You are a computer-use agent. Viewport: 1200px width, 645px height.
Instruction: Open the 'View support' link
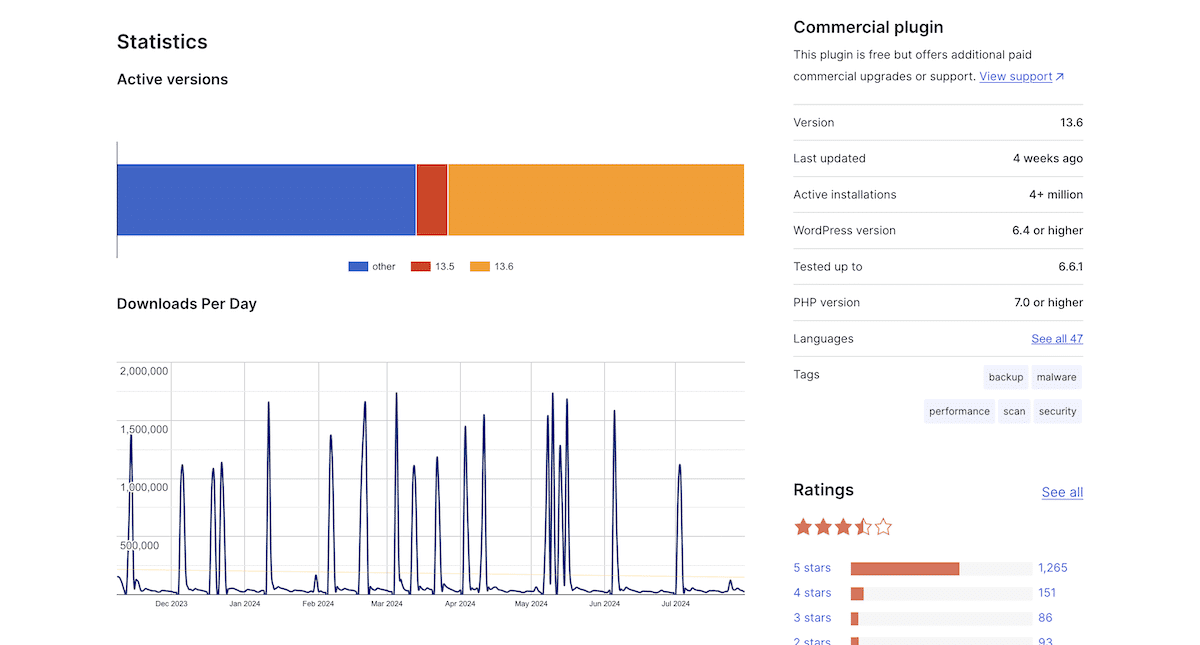(x=1015, y=76)
